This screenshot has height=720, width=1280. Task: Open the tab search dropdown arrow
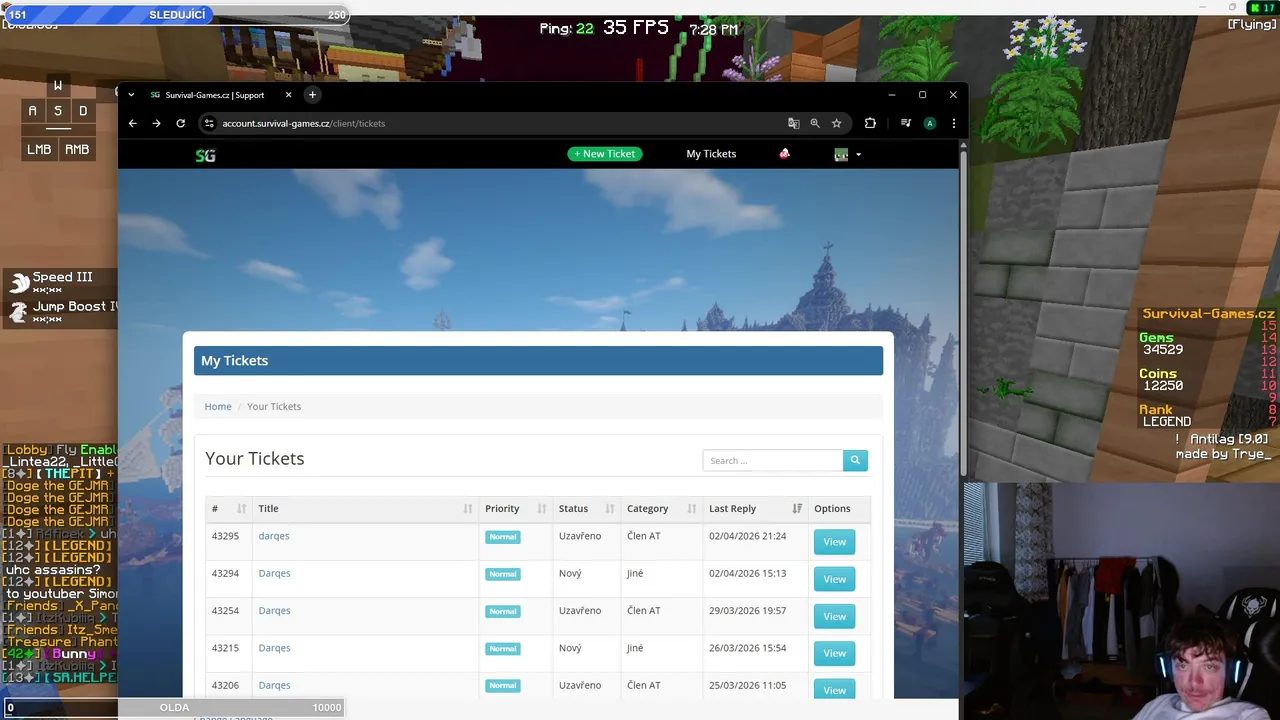(x=131, y=95)
